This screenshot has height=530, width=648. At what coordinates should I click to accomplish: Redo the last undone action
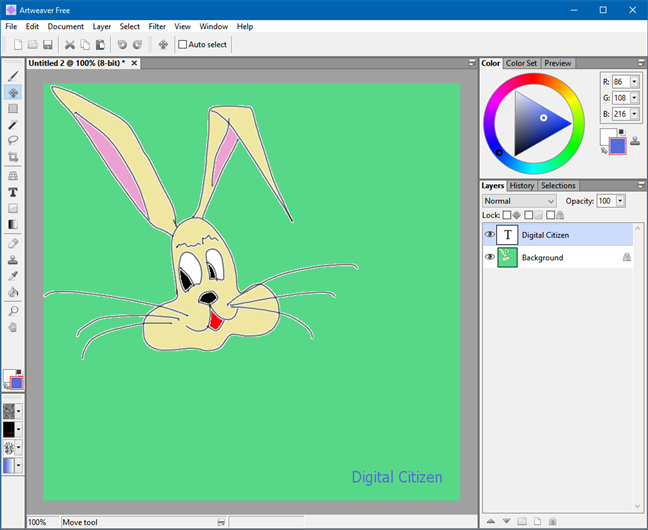point(137,45)
